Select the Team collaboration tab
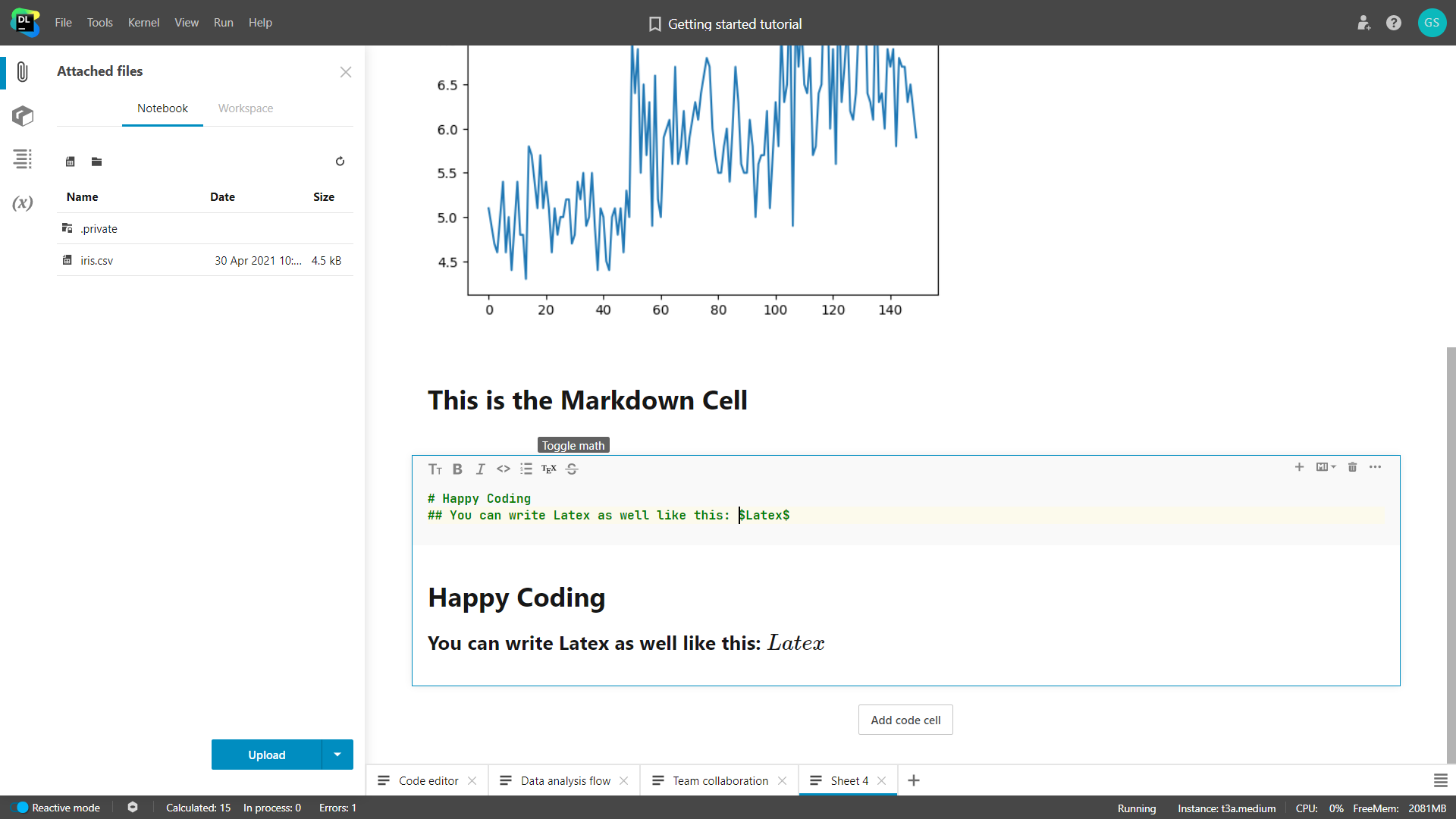Image resolution: width=1456 pixels, height=819 pixels. click(719, 780)
